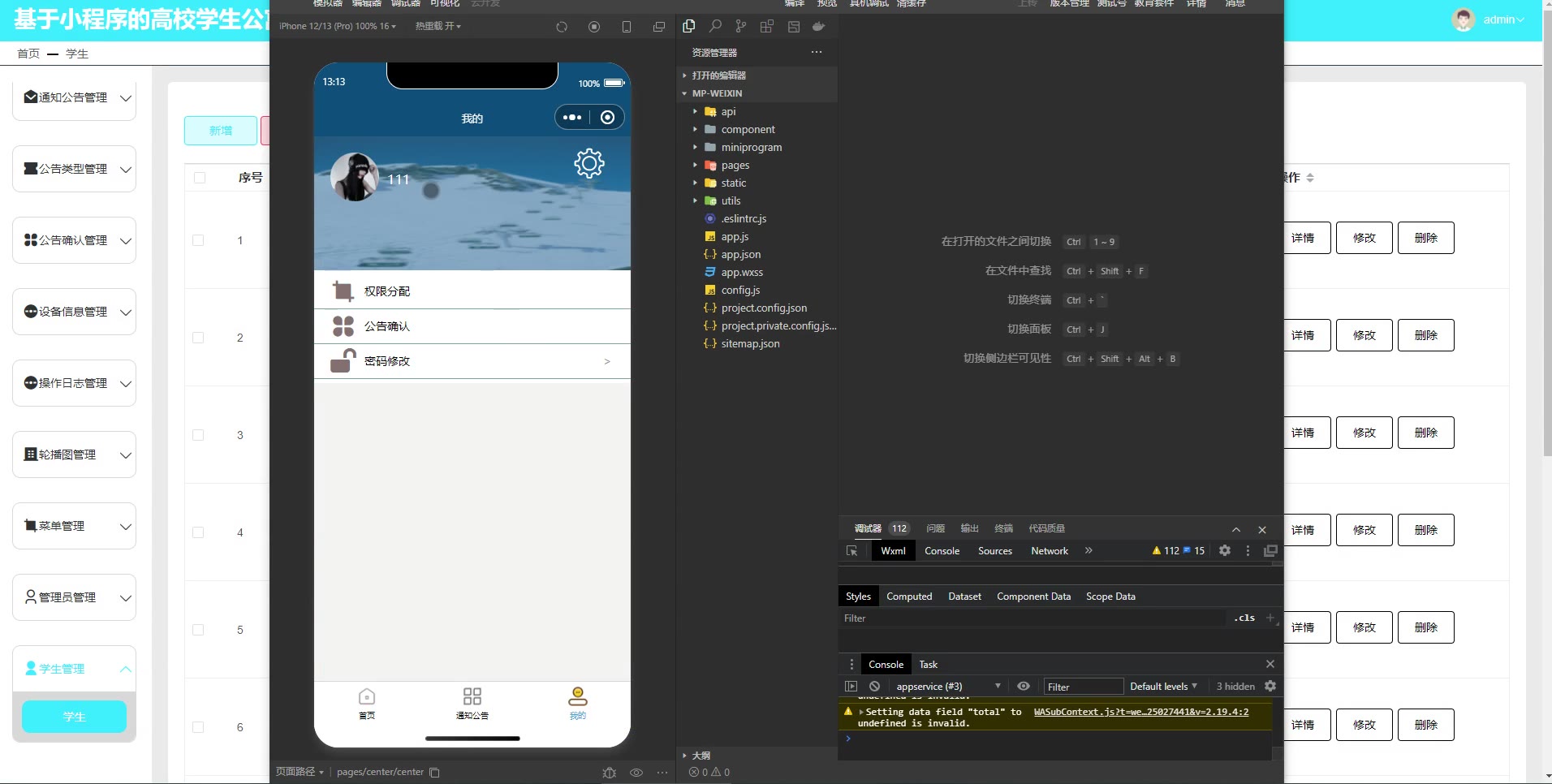
Task: Expand the pages folder in explorer
Action: coord(735,165)
